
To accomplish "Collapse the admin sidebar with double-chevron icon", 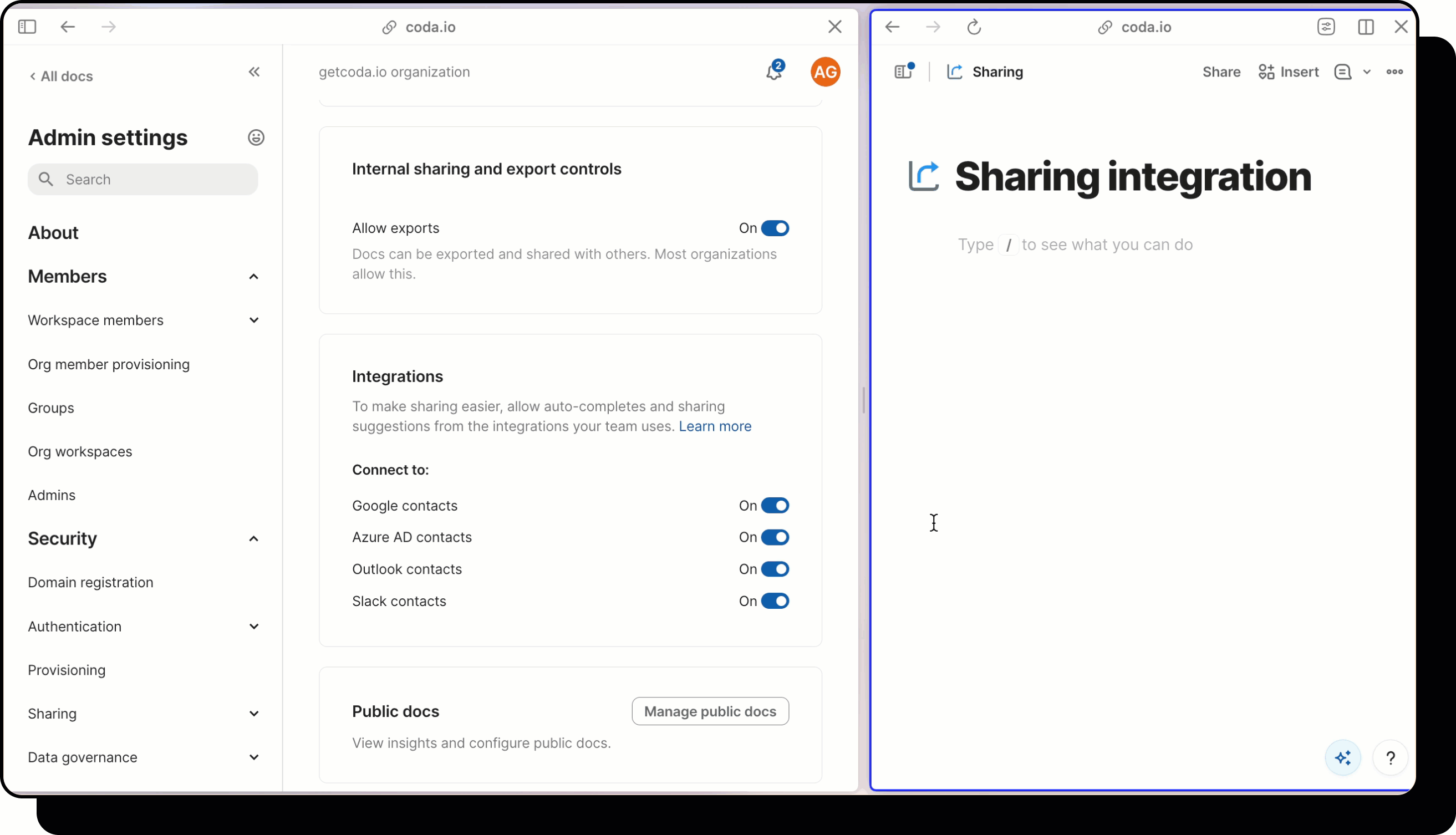I will pyautogui.click(x=254, y=72).
